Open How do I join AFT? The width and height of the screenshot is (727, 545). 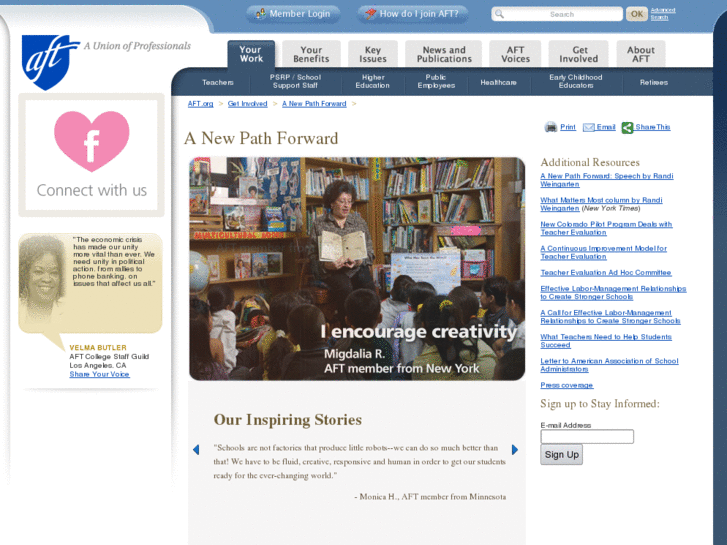(x=412, y=14)
